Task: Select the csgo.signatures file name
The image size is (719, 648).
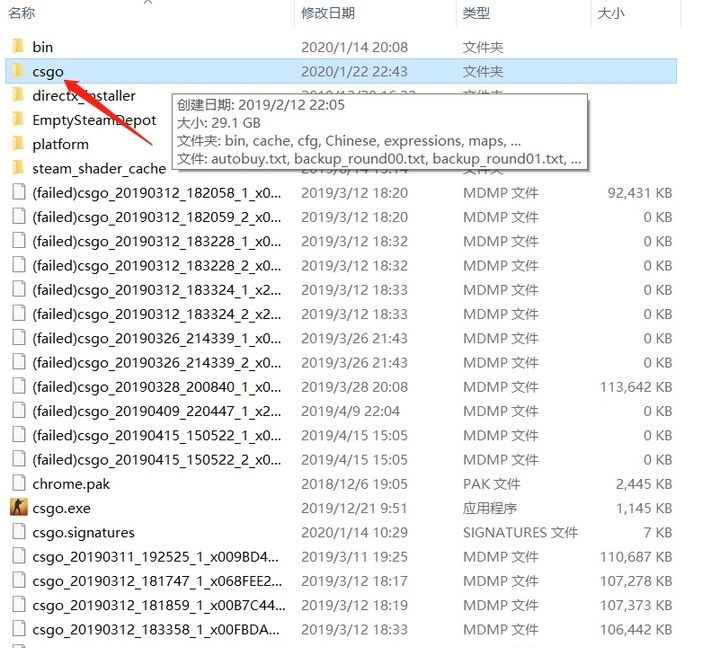Action: 83,533
